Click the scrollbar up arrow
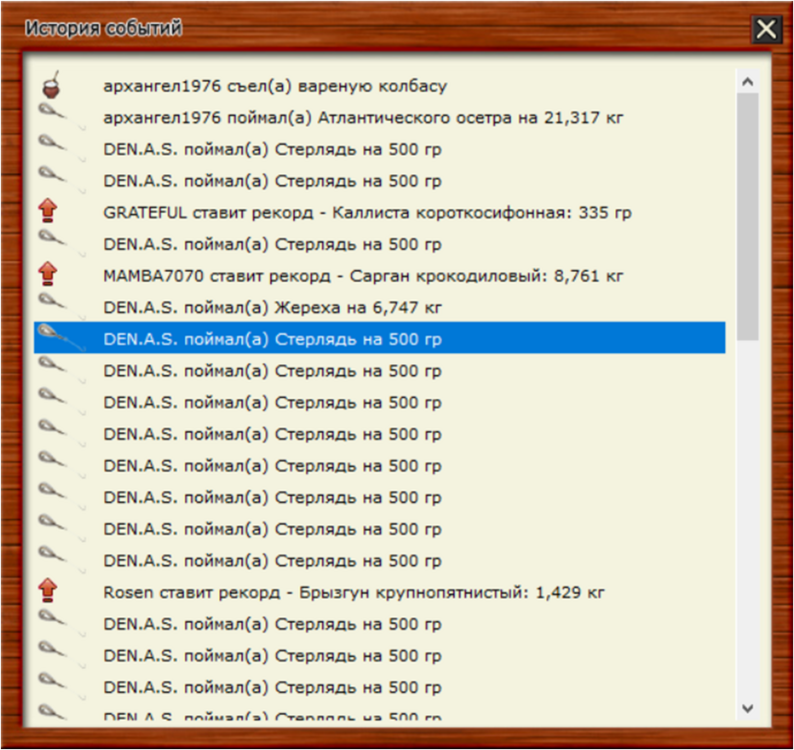794x750 pixels. coord(746,78)
